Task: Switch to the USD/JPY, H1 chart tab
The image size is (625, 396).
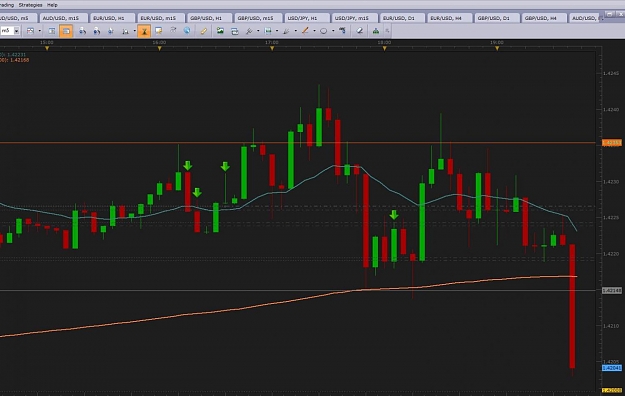Action: [x=307, y=18]
